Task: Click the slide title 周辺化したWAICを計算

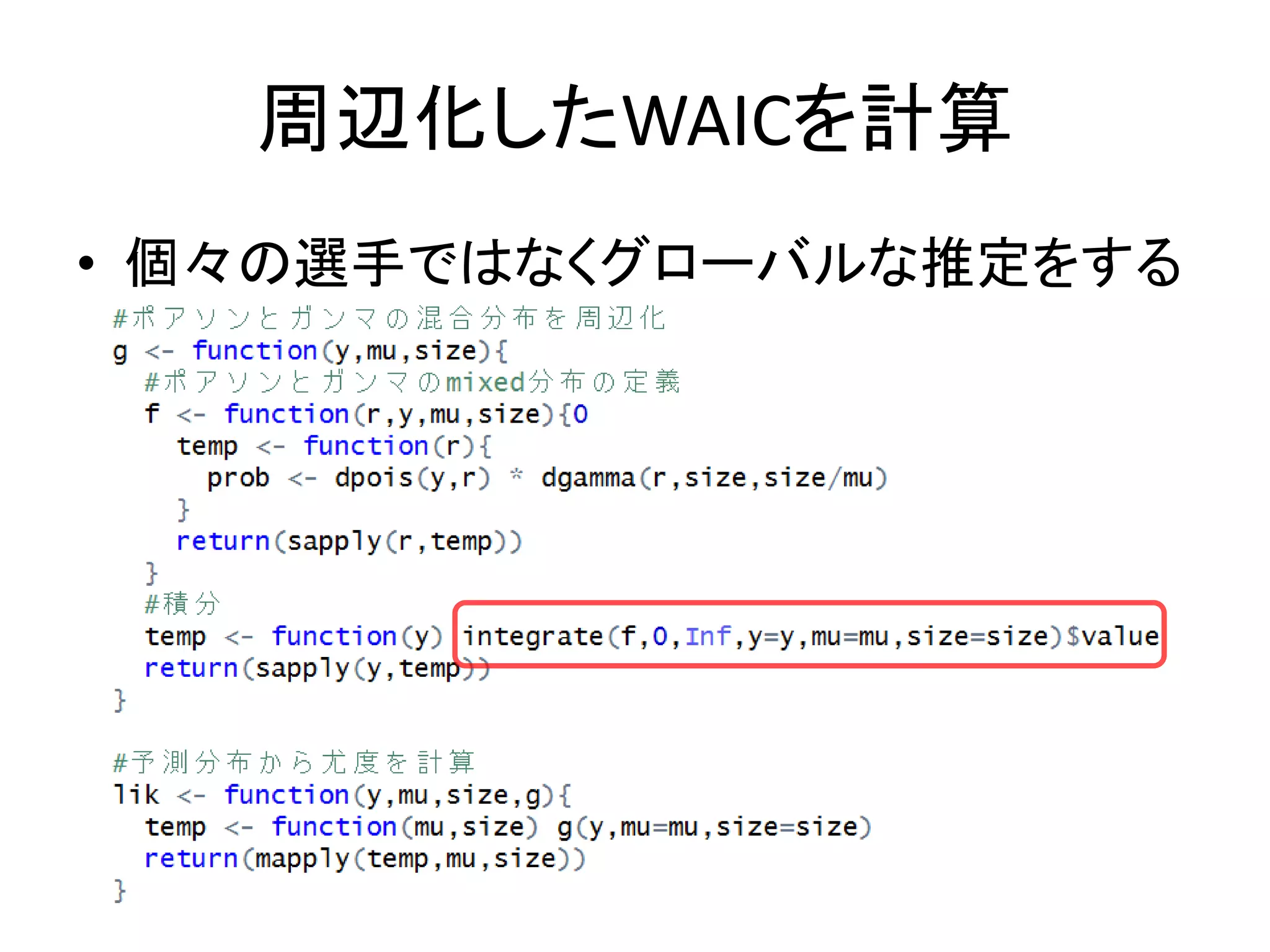Action: click(635, 118)
